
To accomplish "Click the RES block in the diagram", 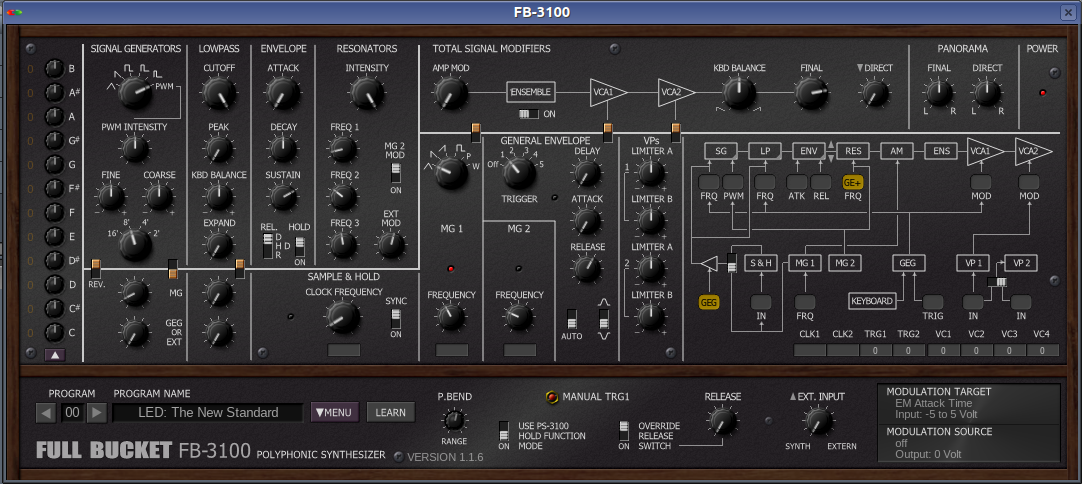I will click(x=853, y=151).
